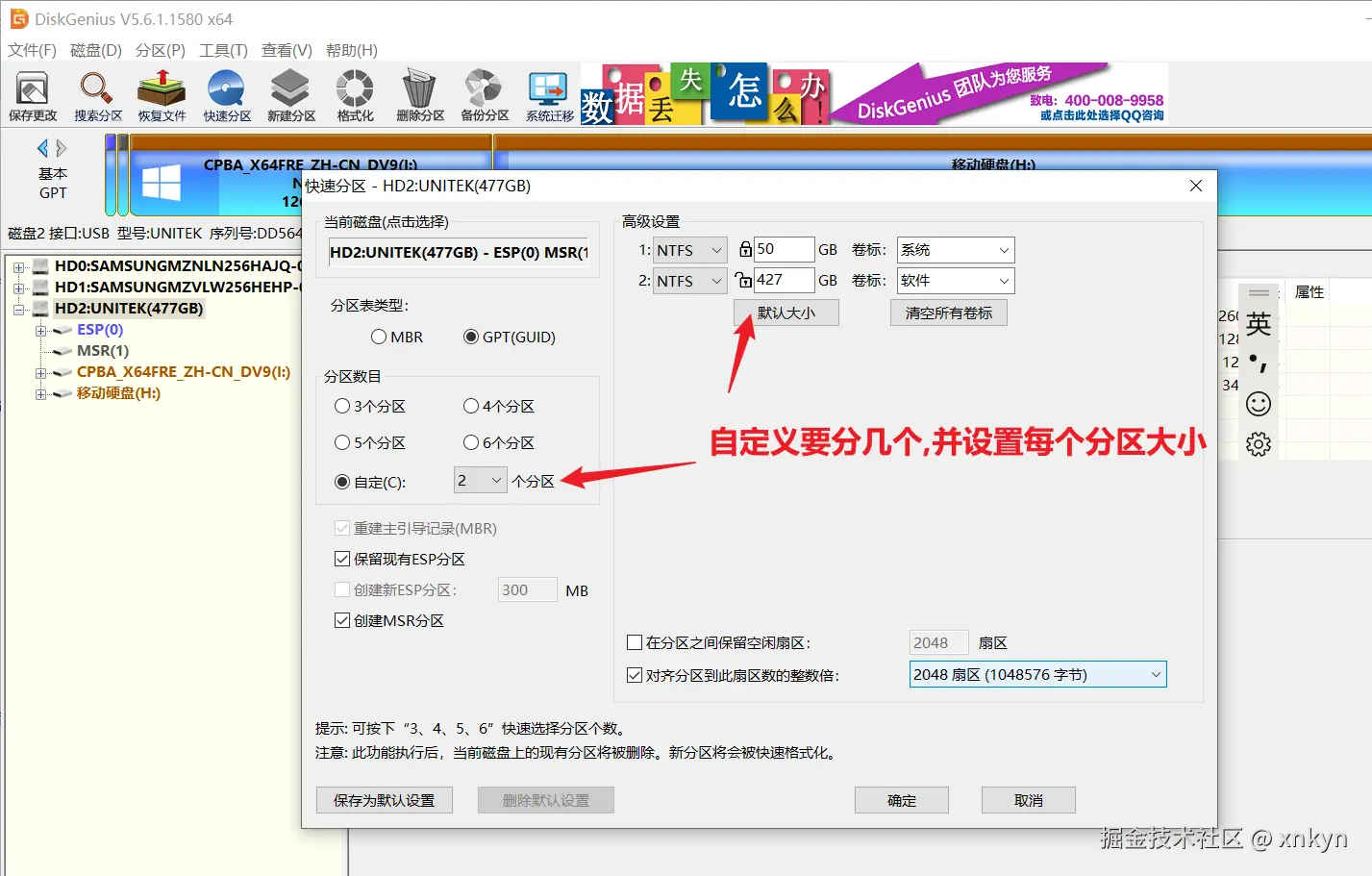Select GPT(GUID) partition table type
Screen dimensions: 1372x876
[471, 337]
